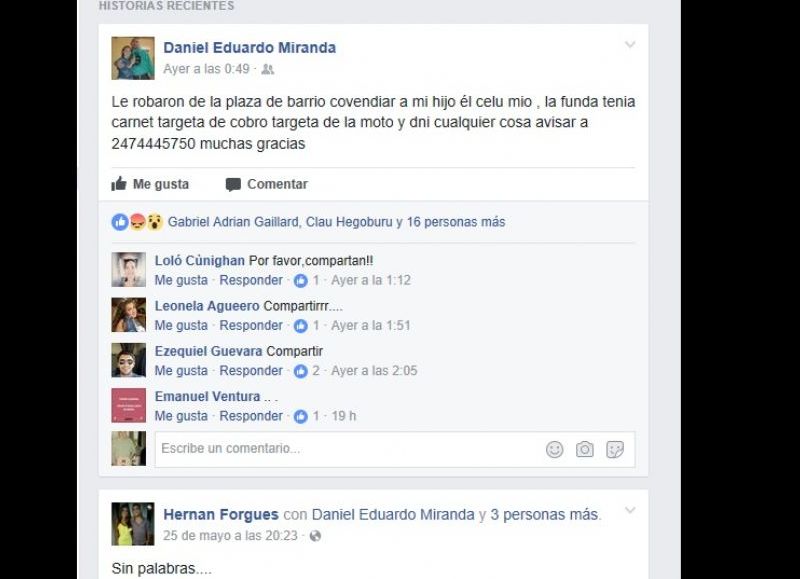
Task: Click the thumbs-up icon beside Me gusta
Action: 119,184
